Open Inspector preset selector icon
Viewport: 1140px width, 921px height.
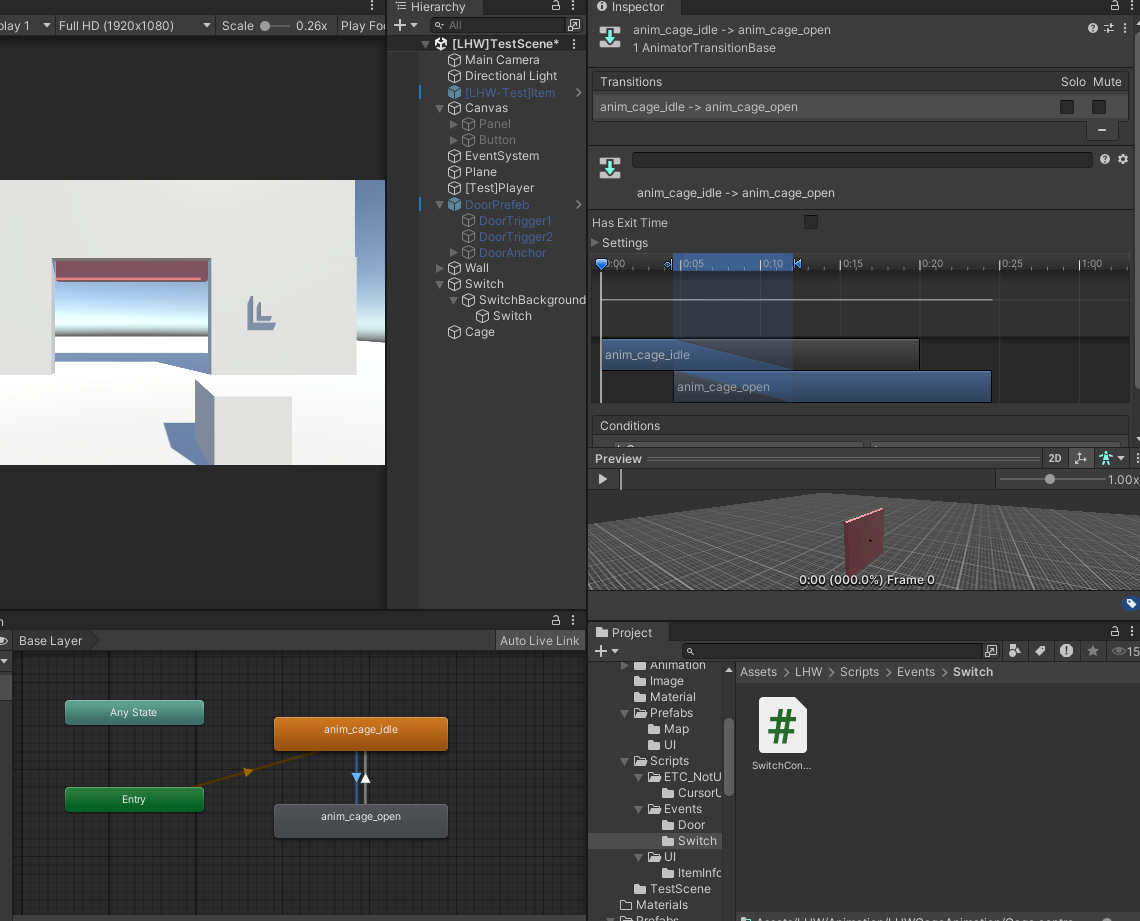click(x=1109, y=29)
